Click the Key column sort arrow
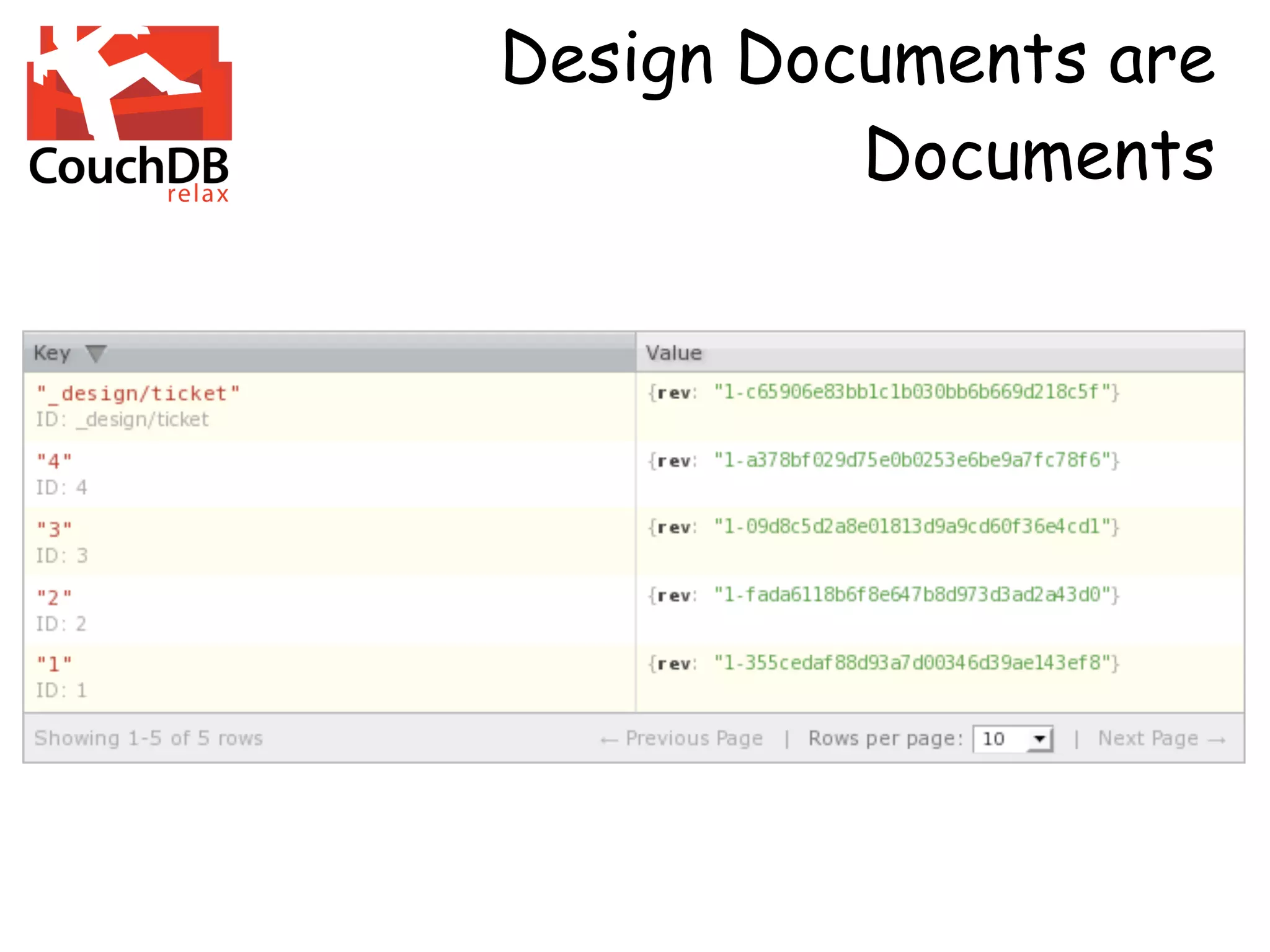The width and height of the screenshot is (1270, 952). pos(96,354)
